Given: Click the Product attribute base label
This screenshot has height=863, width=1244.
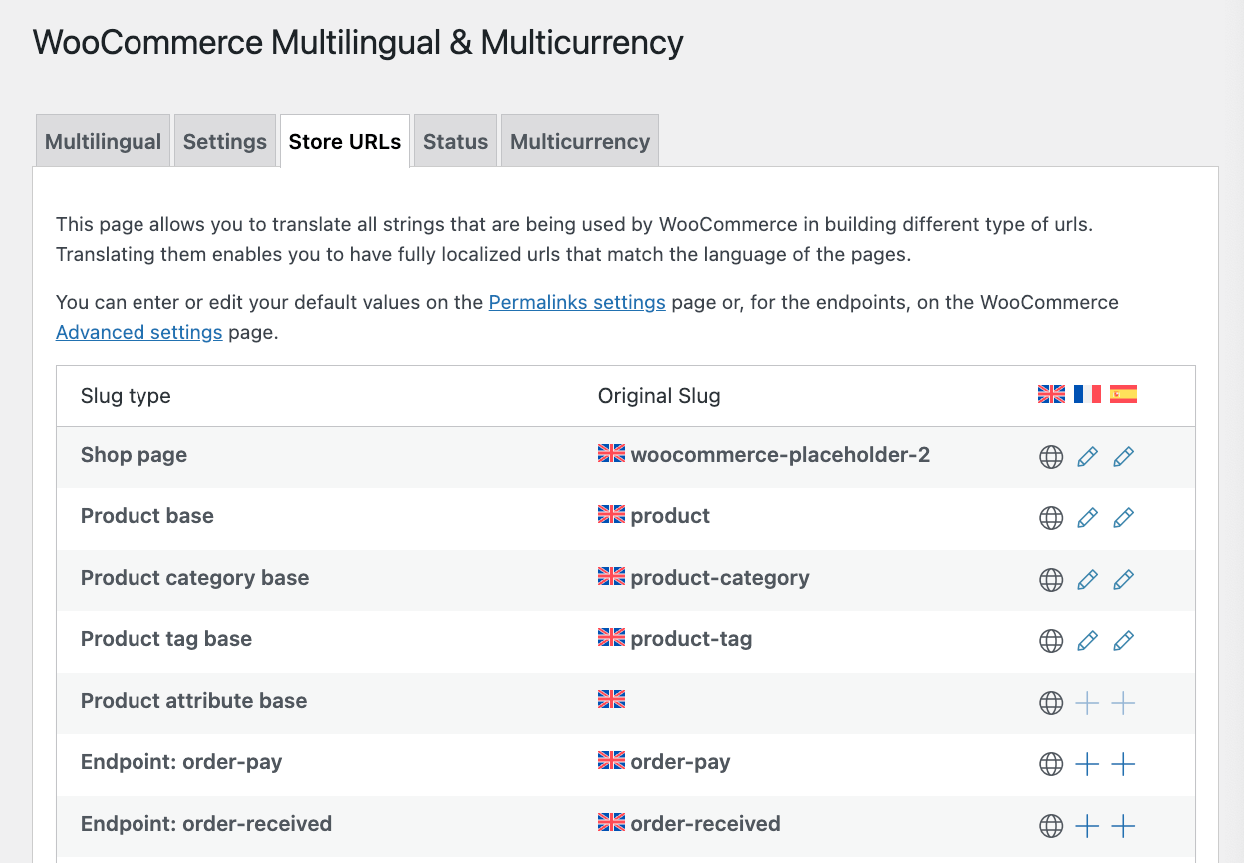Looking at the screenshot, I should click(194, 701).
